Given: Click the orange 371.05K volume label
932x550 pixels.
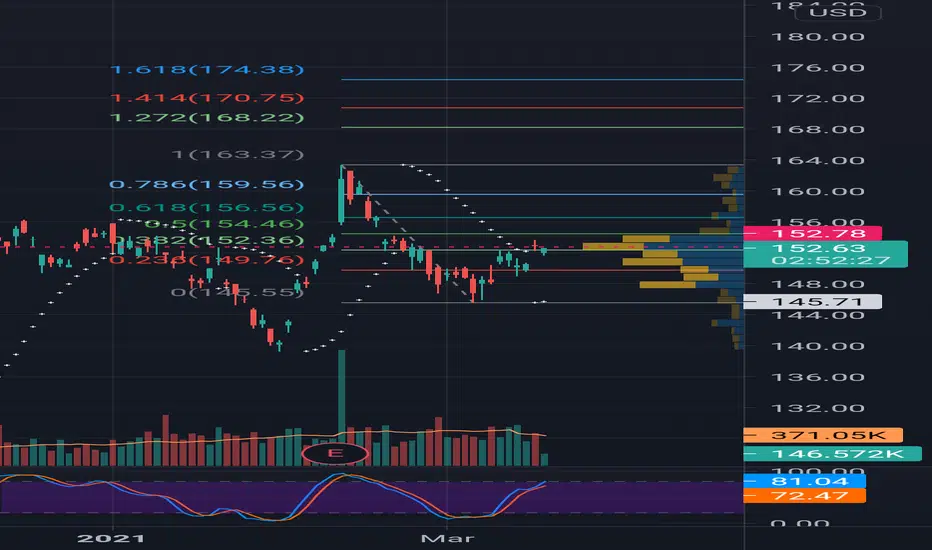Looking at the screenshot, I should click(x=823, y=435).
